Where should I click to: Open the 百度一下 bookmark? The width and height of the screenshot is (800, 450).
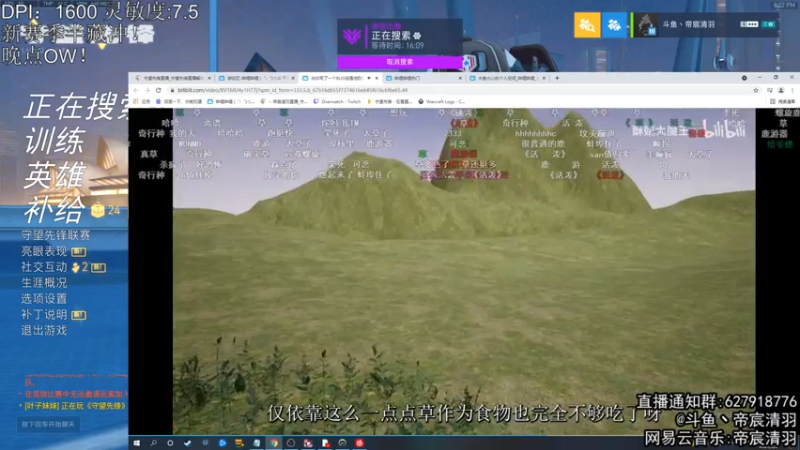tap(179, 102)
